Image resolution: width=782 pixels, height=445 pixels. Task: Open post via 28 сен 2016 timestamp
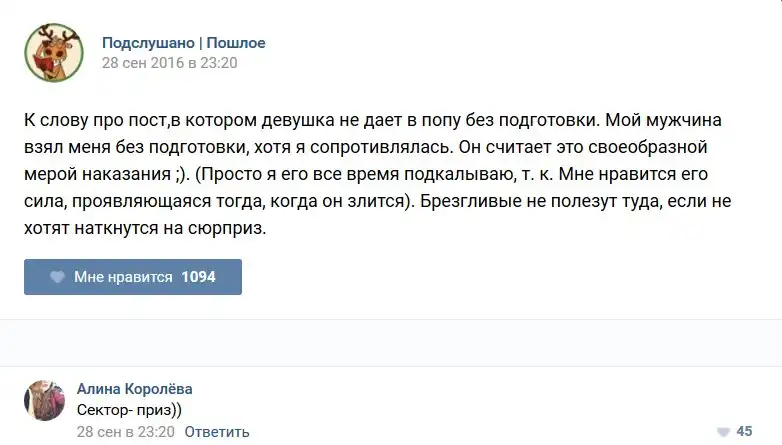169,61
